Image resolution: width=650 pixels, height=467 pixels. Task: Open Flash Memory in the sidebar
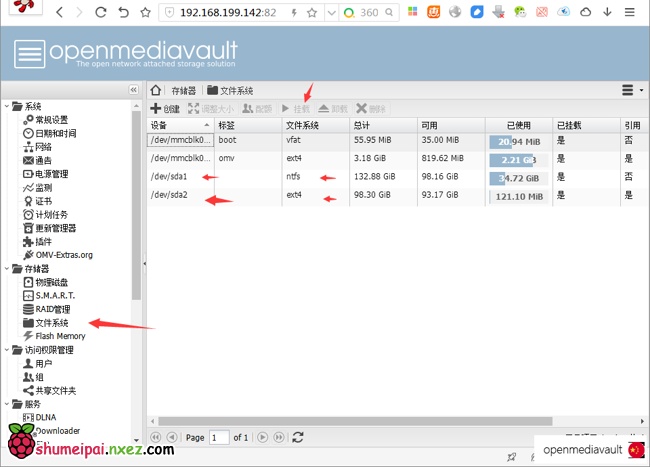coord(60,336)
